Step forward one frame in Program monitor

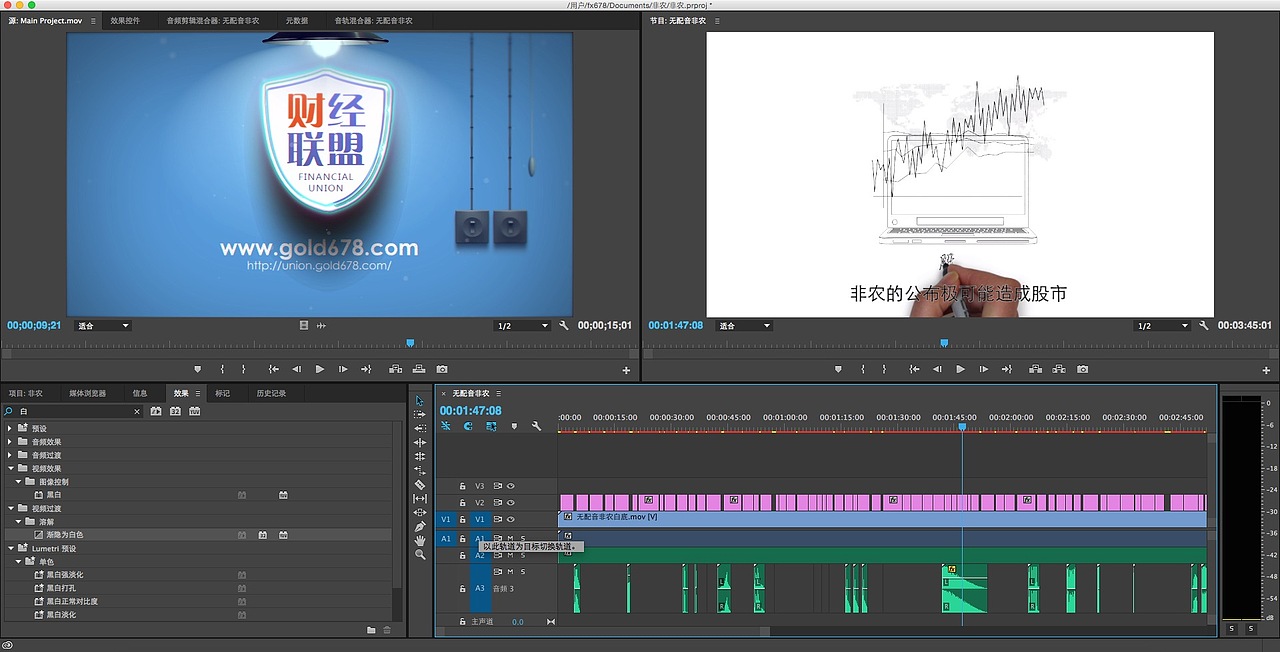pos(984,369)
